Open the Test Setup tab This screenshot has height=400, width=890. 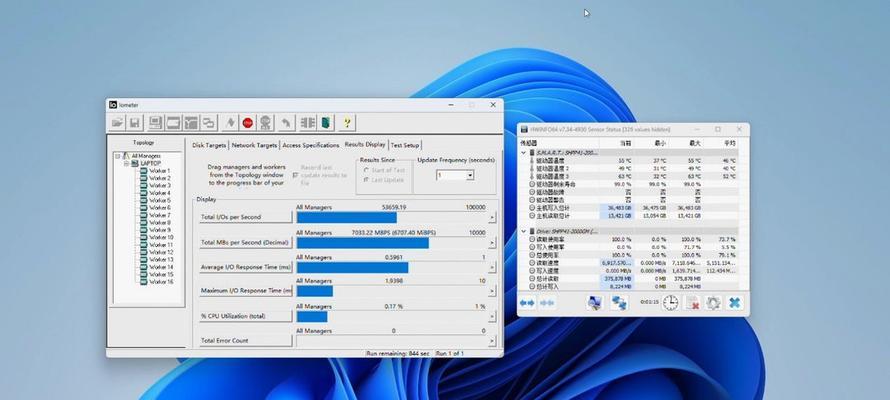point(405,145)
